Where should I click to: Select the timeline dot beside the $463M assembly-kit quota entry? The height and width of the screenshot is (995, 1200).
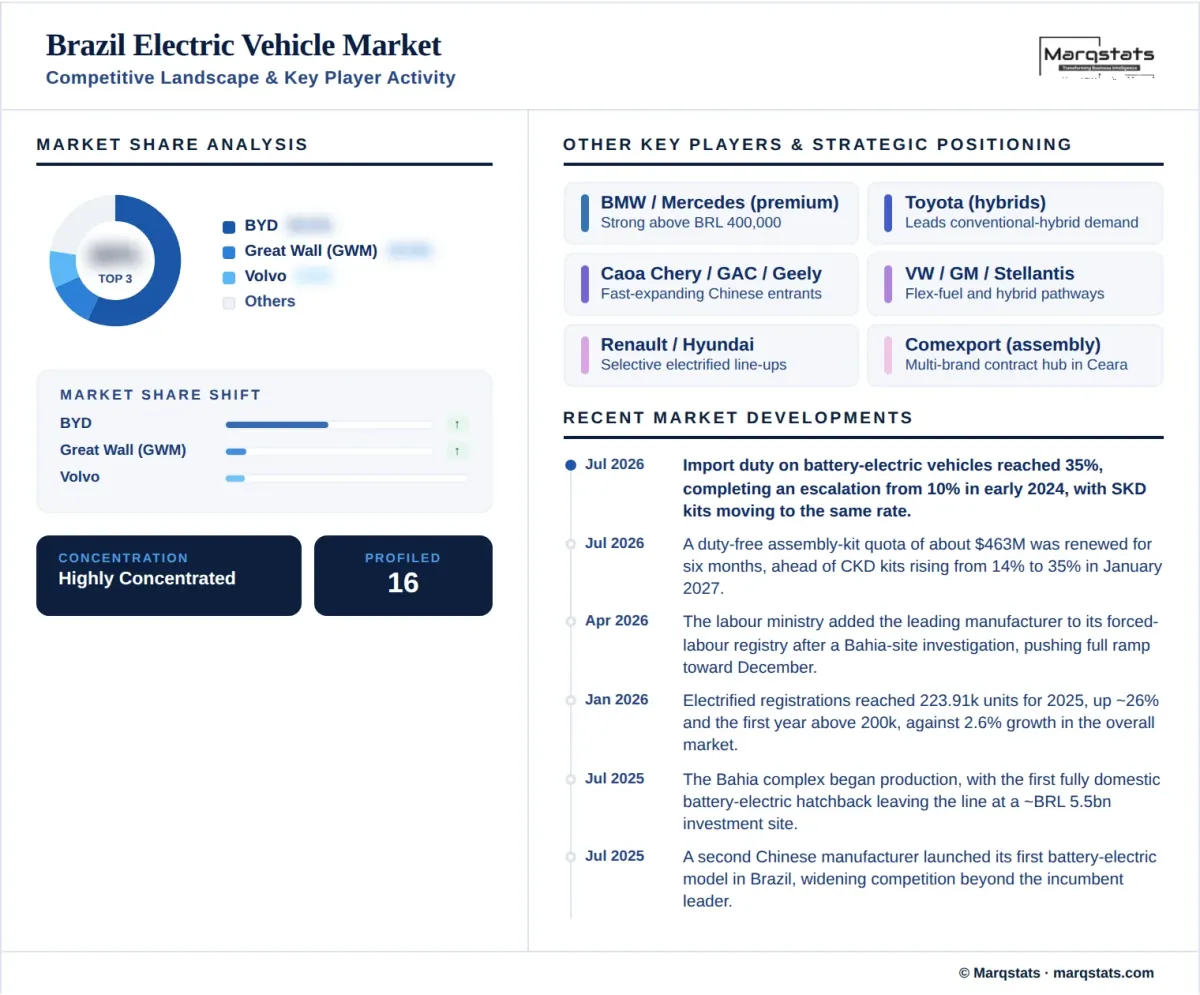(571, 544)
